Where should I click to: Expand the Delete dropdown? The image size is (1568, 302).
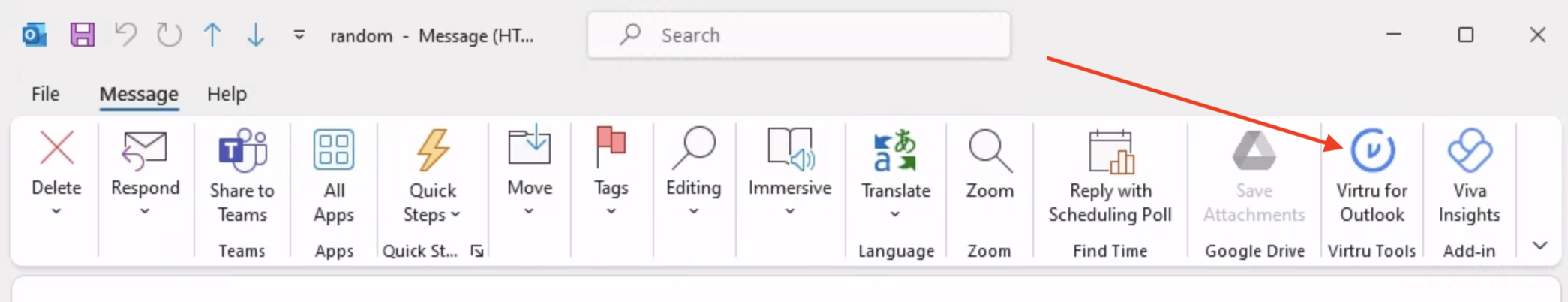(x=56, y=212)
